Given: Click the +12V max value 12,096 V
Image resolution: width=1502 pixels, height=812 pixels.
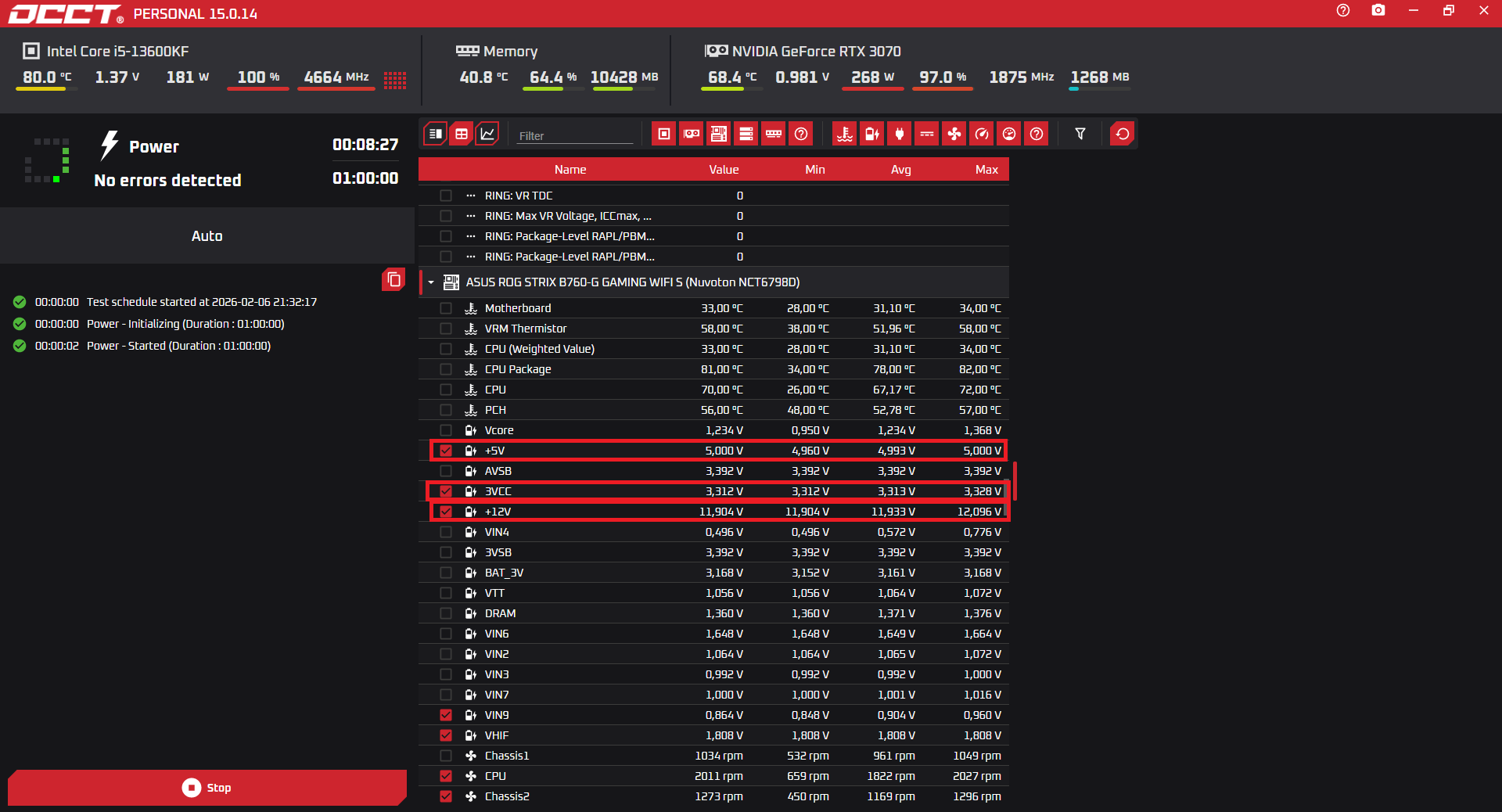Looking at the screenshot, I should click(x=979, y=512).
